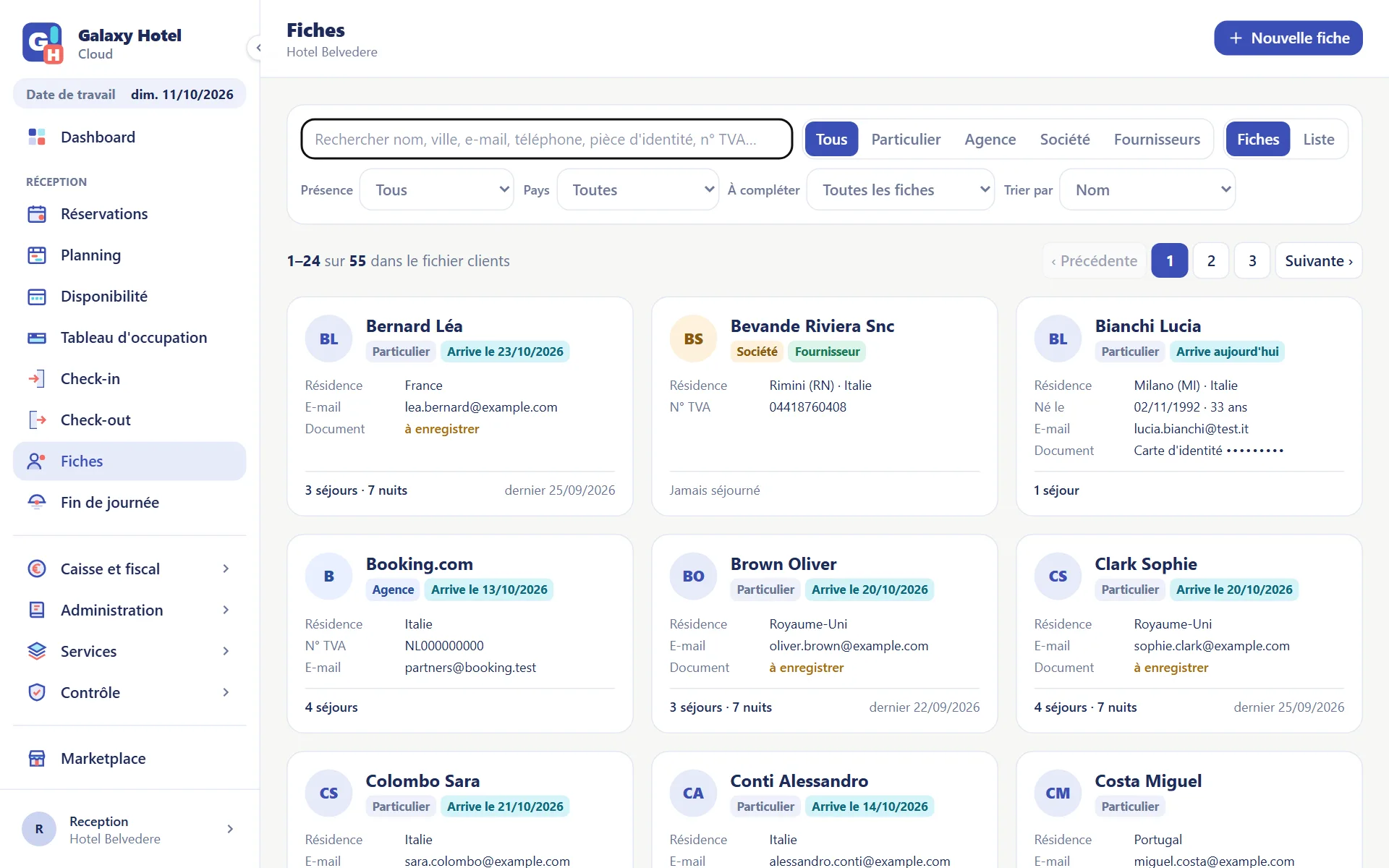
Task: Click the Administration icon
Action: pos(37,610)
